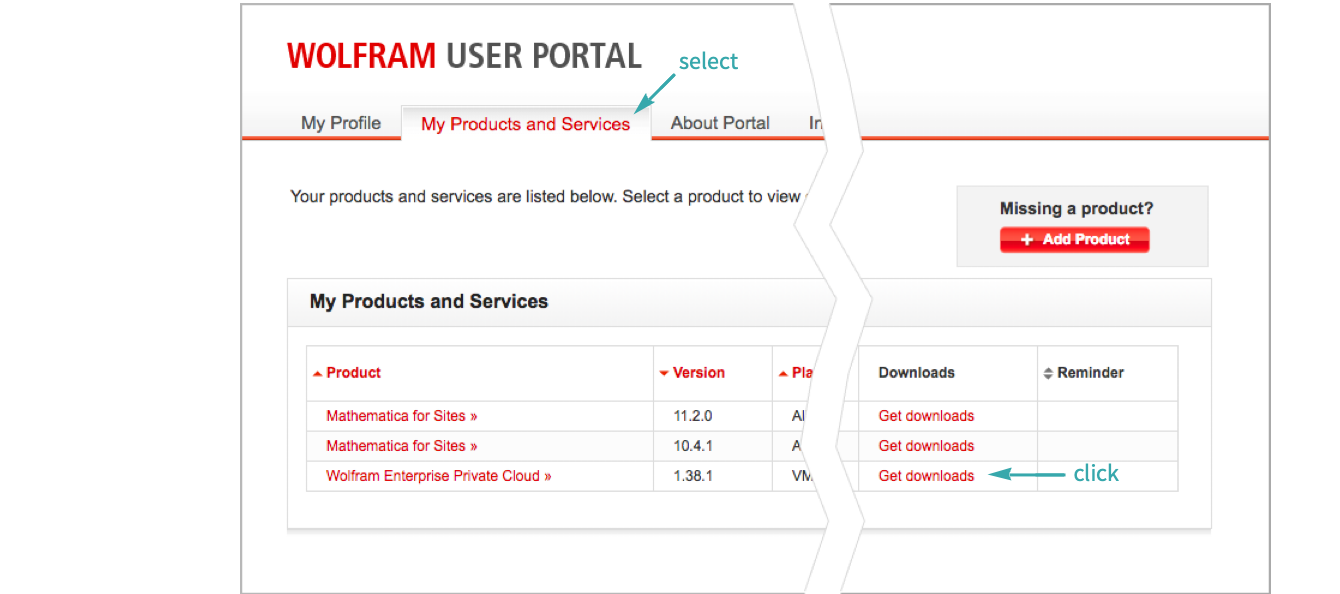This screenshot has width=1340, height=594.
Task: Click the Missing a product? heading
Action: pos(1076,209)
